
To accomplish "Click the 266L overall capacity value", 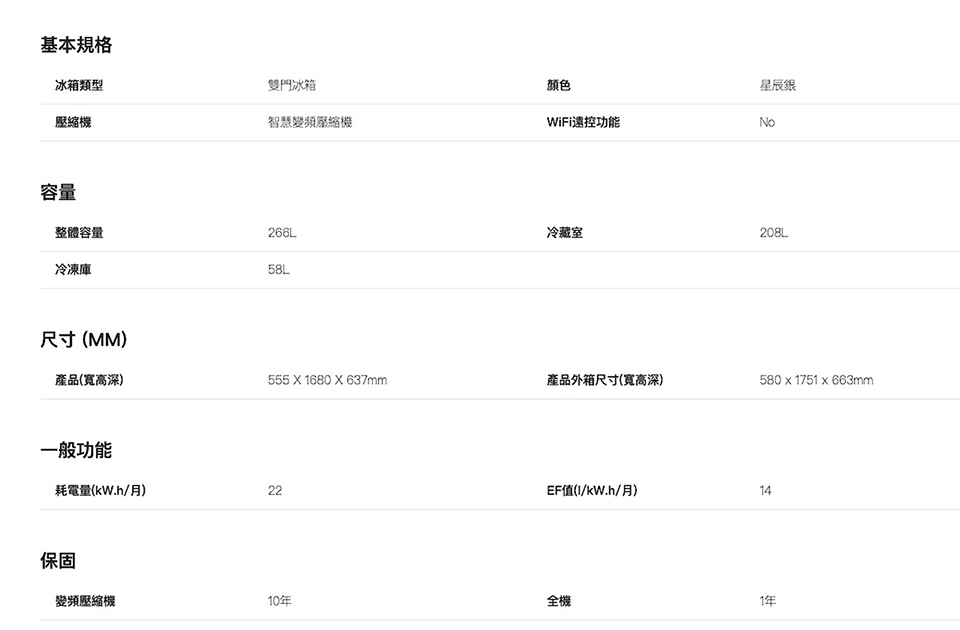I will pyautogui.click(x=282, y=233).
